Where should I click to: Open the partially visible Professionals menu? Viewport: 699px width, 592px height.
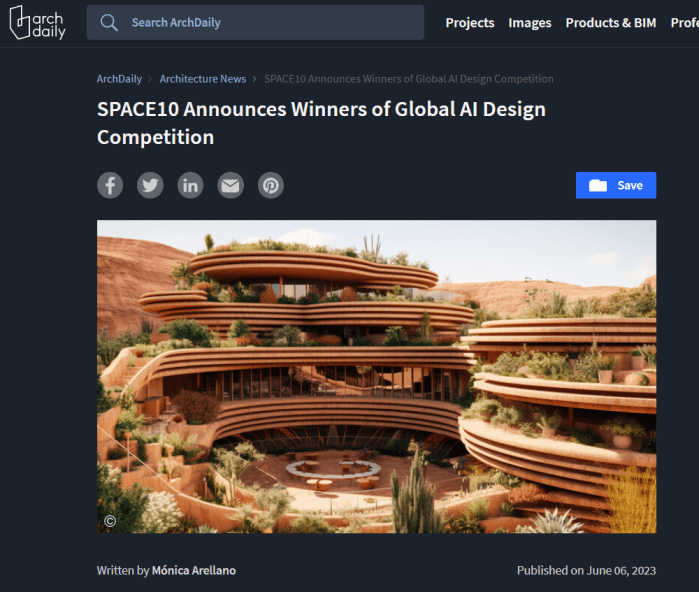tap(685, 23)
